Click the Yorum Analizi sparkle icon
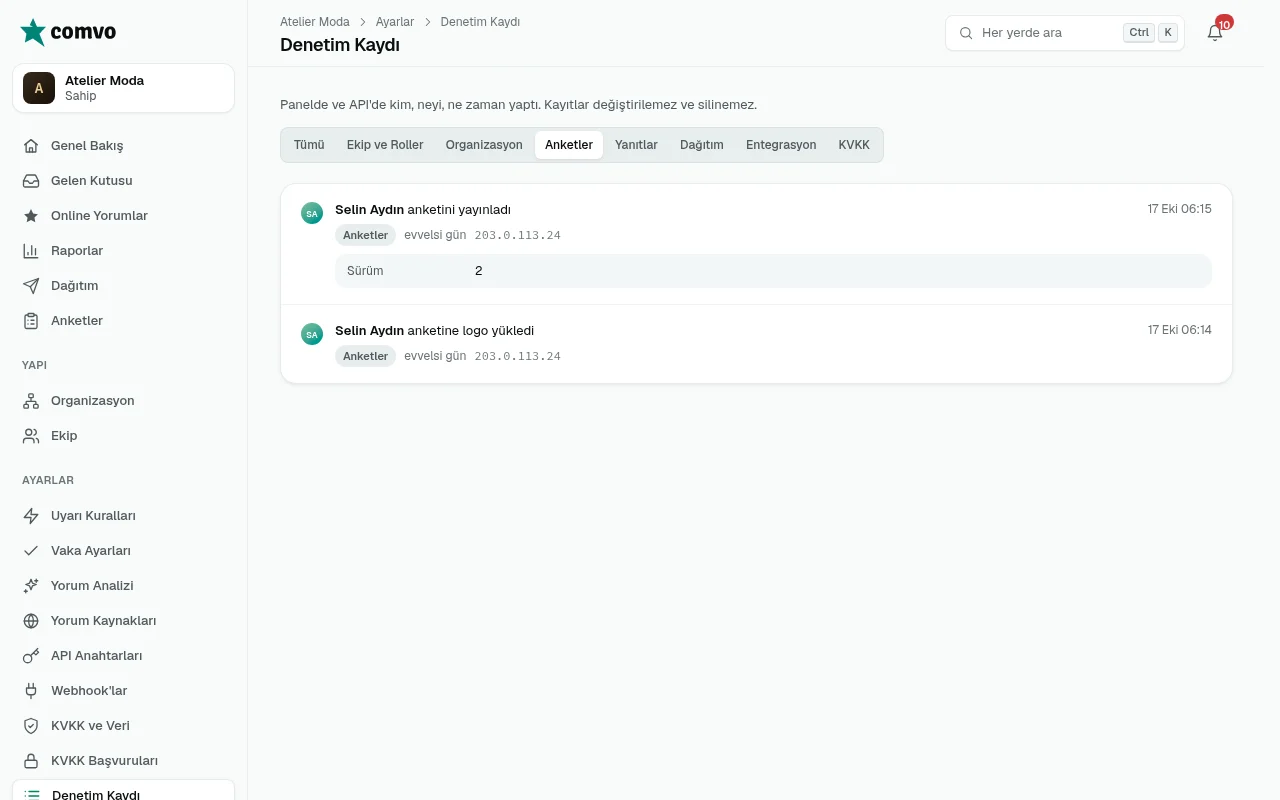 click(31, 586)
